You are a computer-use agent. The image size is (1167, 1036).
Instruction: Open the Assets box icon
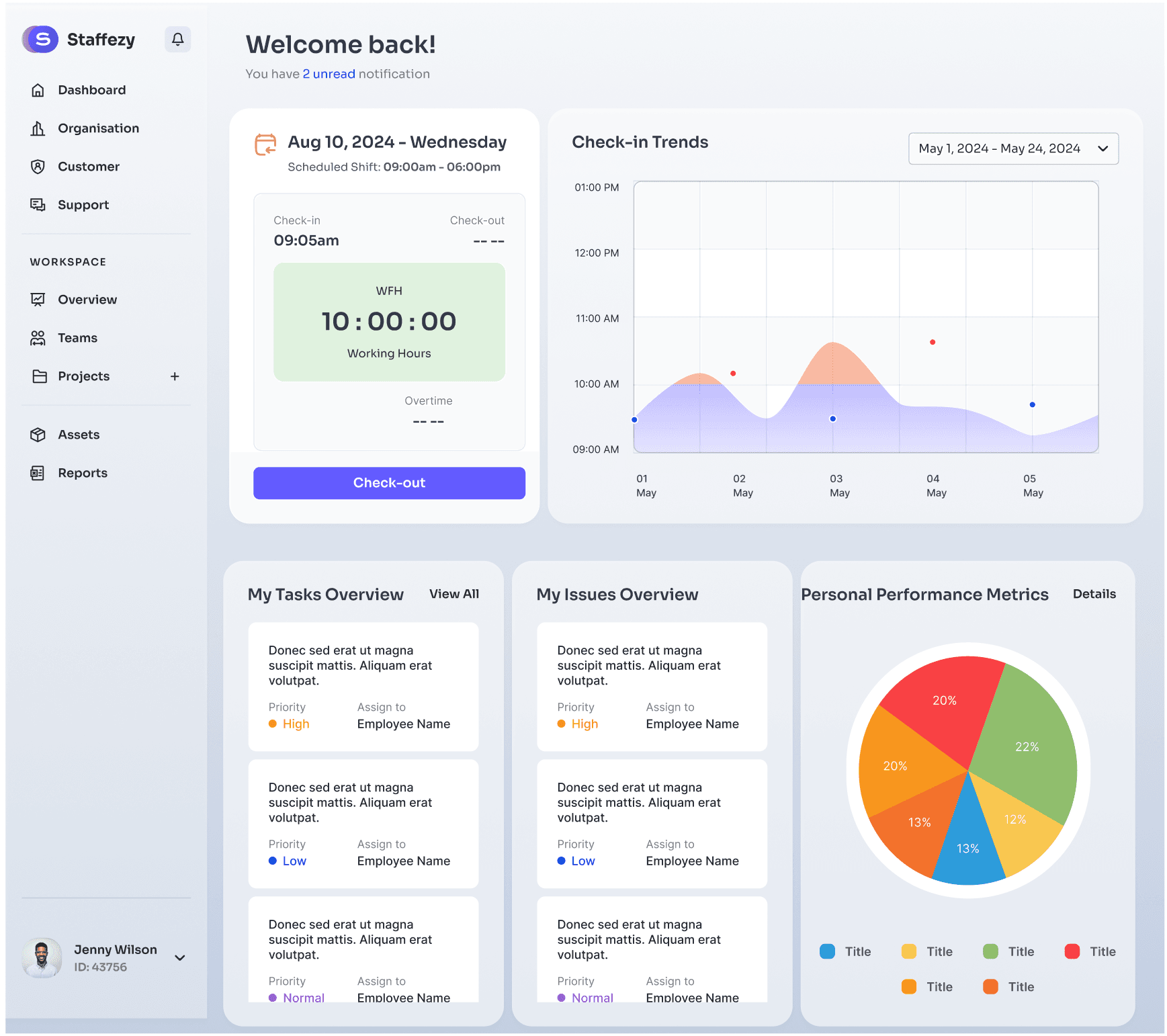click(38, 434)
